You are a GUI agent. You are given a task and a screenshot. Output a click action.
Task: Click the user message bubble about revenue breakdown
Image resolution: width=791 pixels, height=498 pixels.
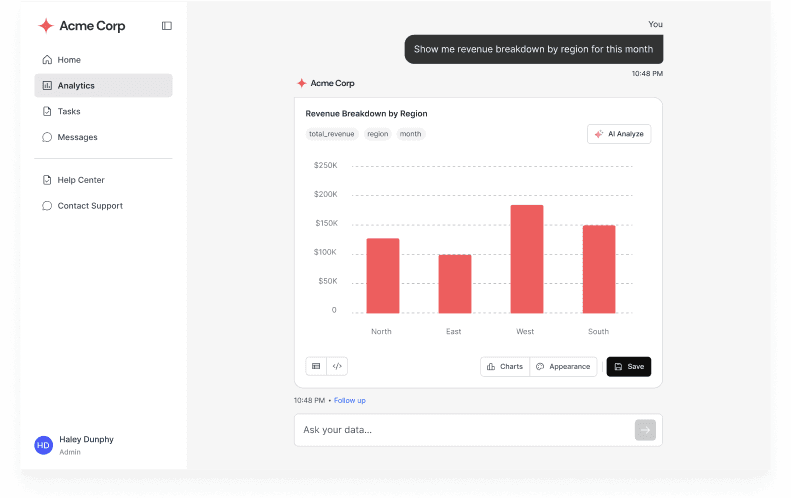(x=534, y=49)
